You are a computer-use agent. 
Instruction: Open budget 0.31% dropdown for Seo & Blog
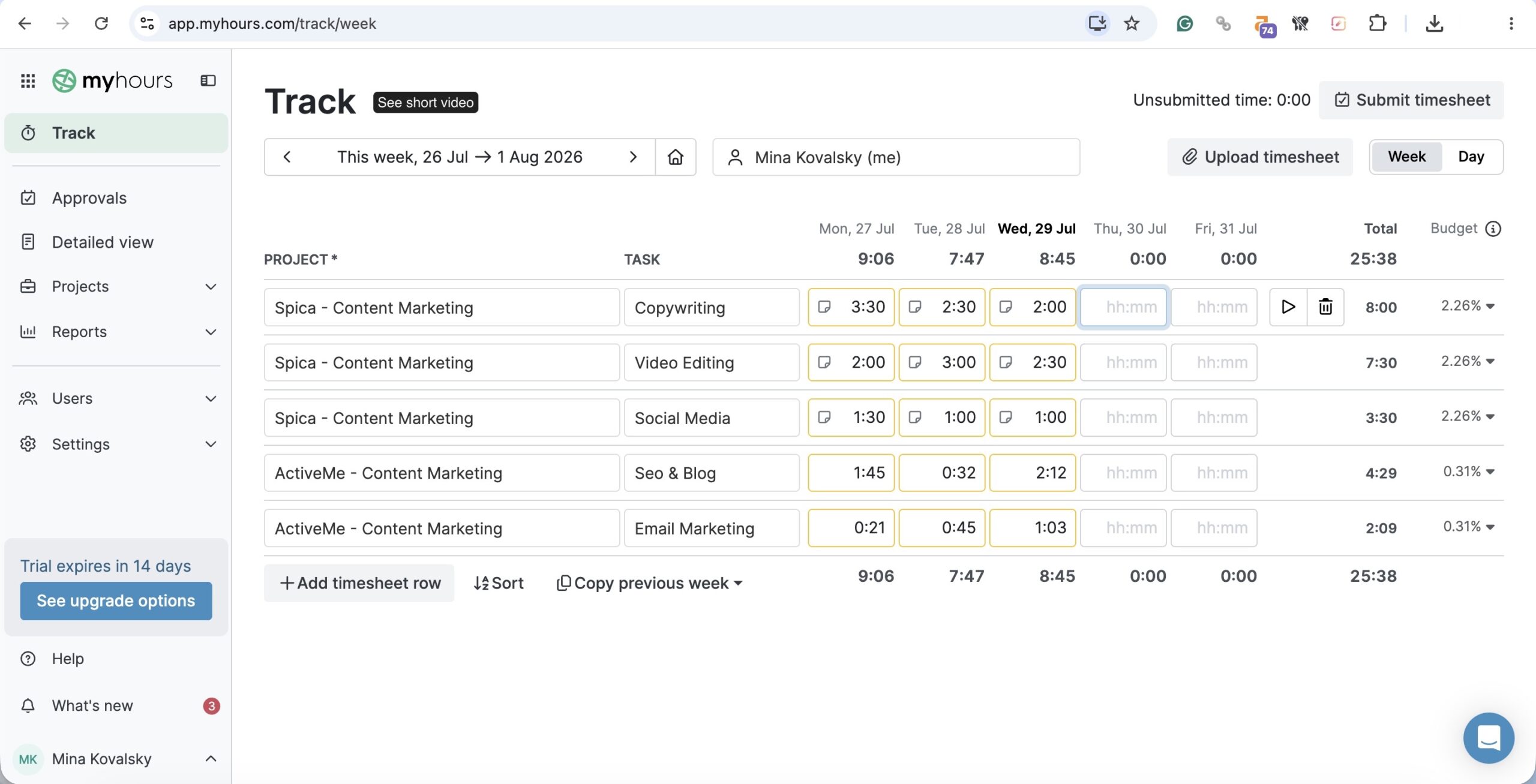point(1469,471)
